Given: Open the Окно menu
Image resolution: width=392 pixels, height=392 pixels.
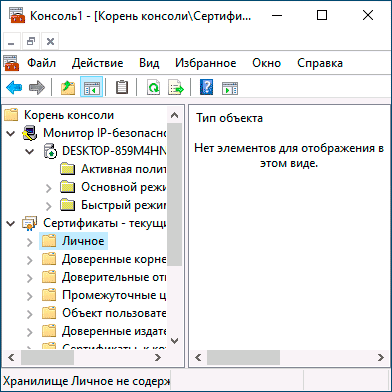Looking at the screenshot, I should pos(266,63).
